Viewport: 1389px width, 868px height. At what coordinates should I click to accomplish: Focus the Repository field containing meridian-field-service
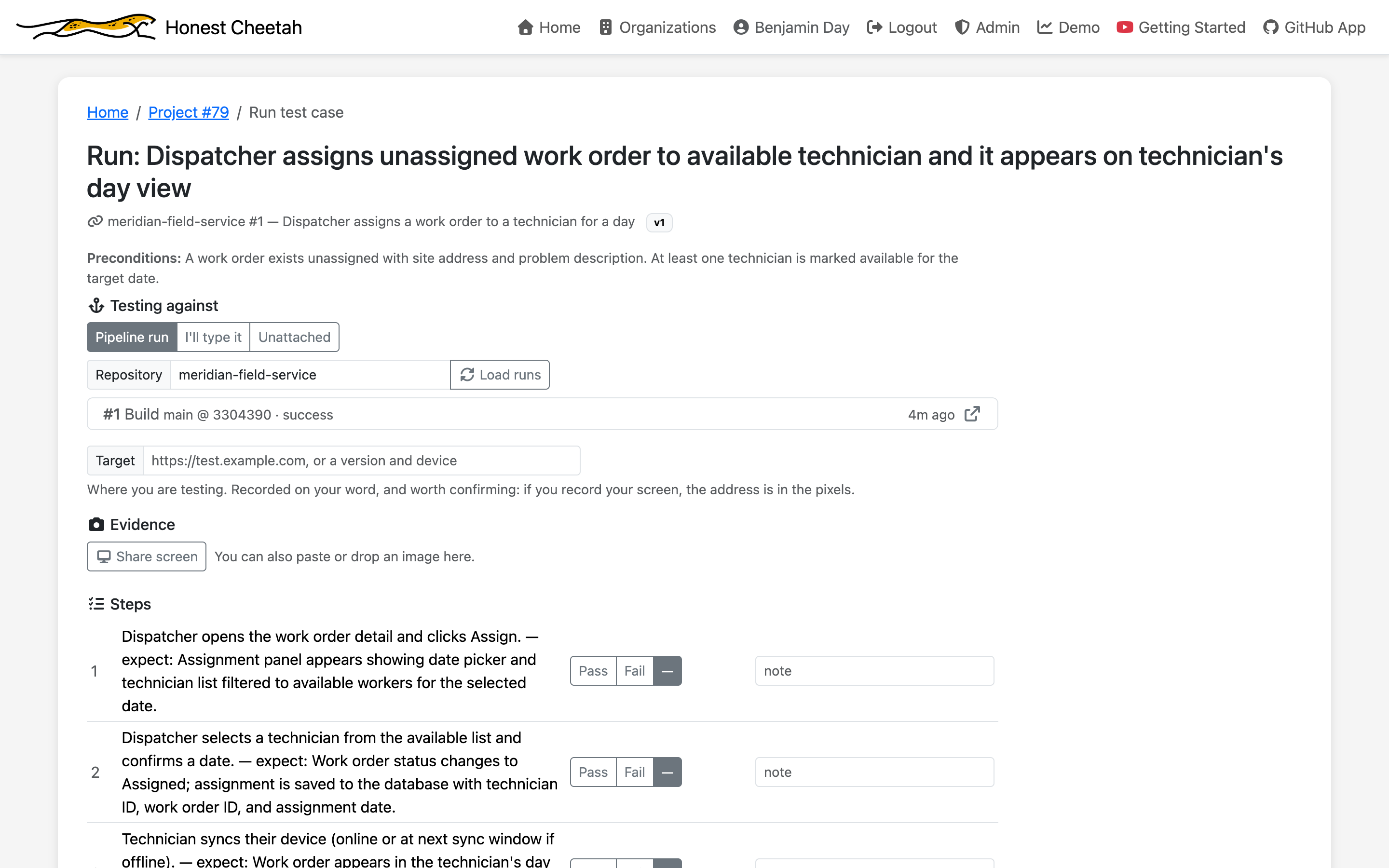(x=310, y=375)
